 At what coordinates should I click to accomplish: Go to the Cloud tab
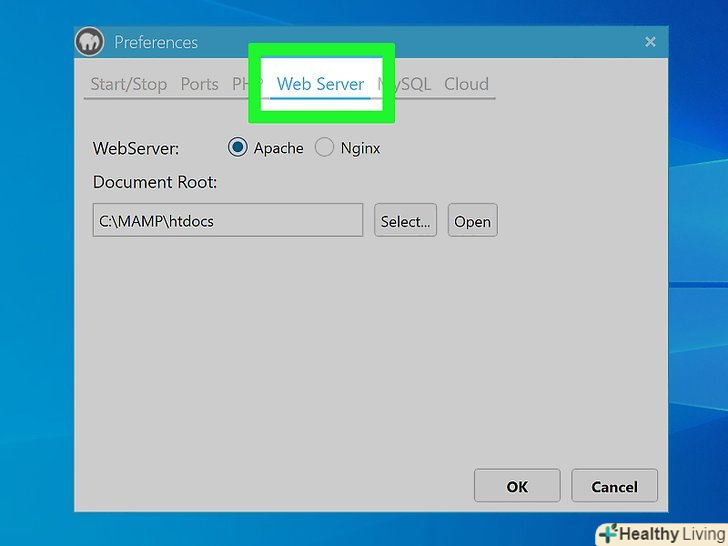[466, 84]
